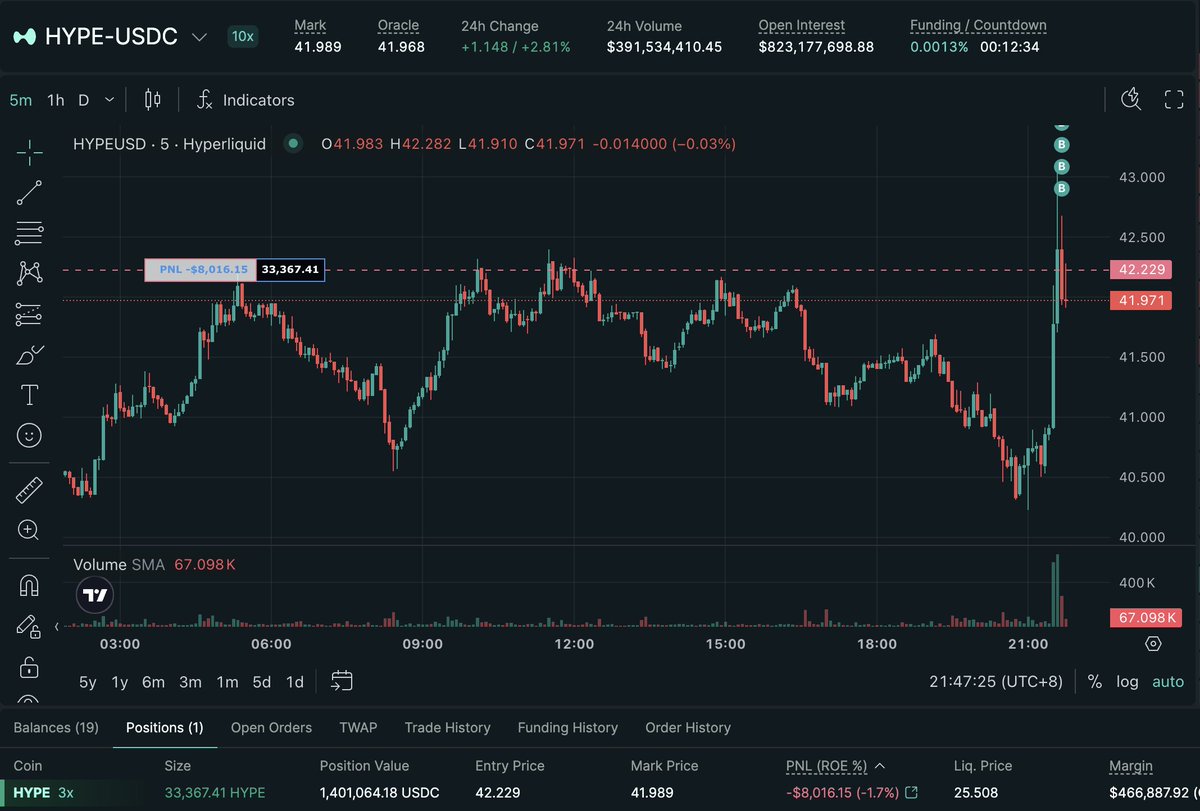Screen dimensions: 1200x811
Task: Open the Trade History tab
Action: [447, 728]
